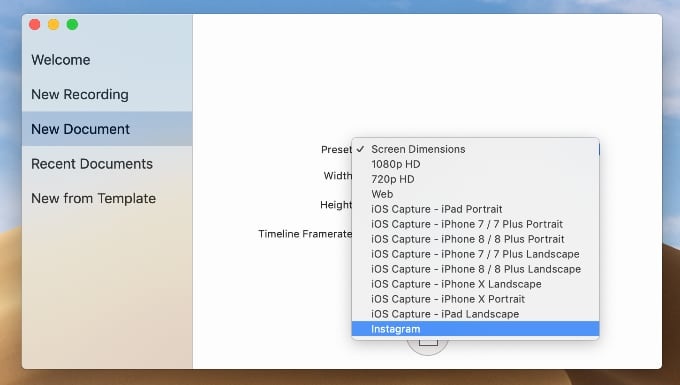Click the yellow minimize window button

click(53, 25)
